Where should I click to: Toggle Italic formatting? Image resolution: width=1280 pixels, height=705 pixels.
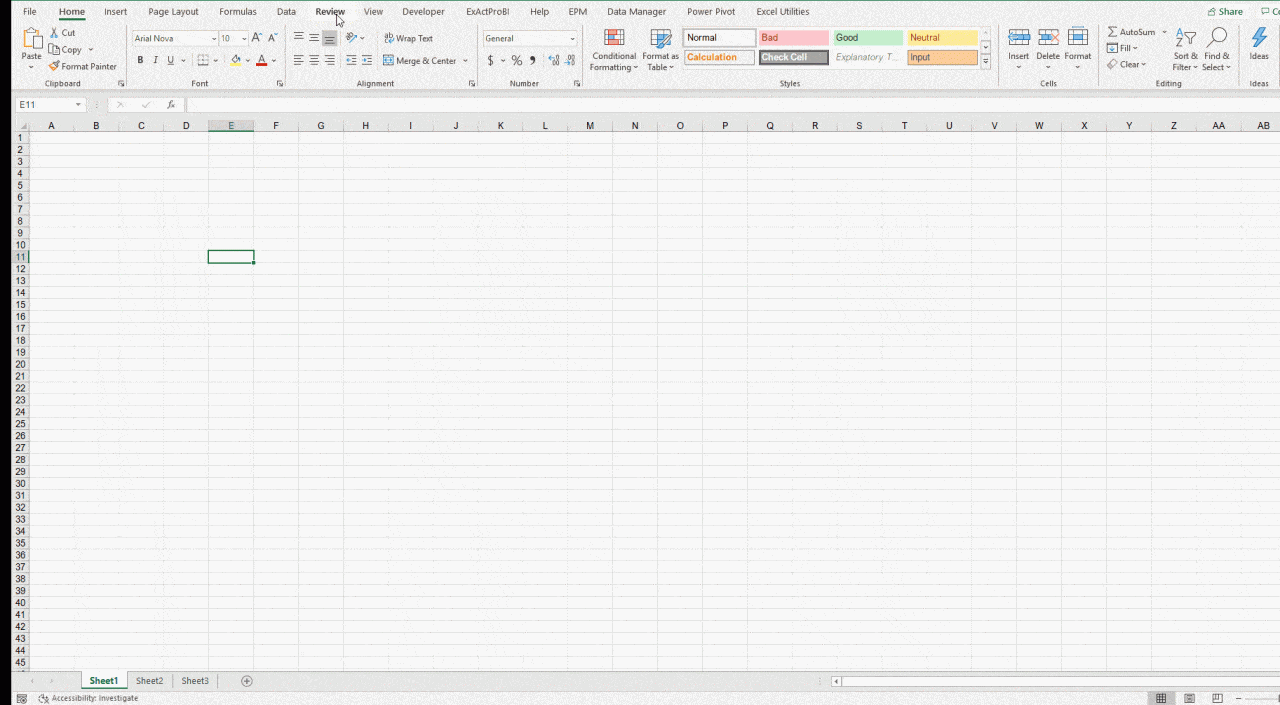pyautogui.click(x=155, y=61)
